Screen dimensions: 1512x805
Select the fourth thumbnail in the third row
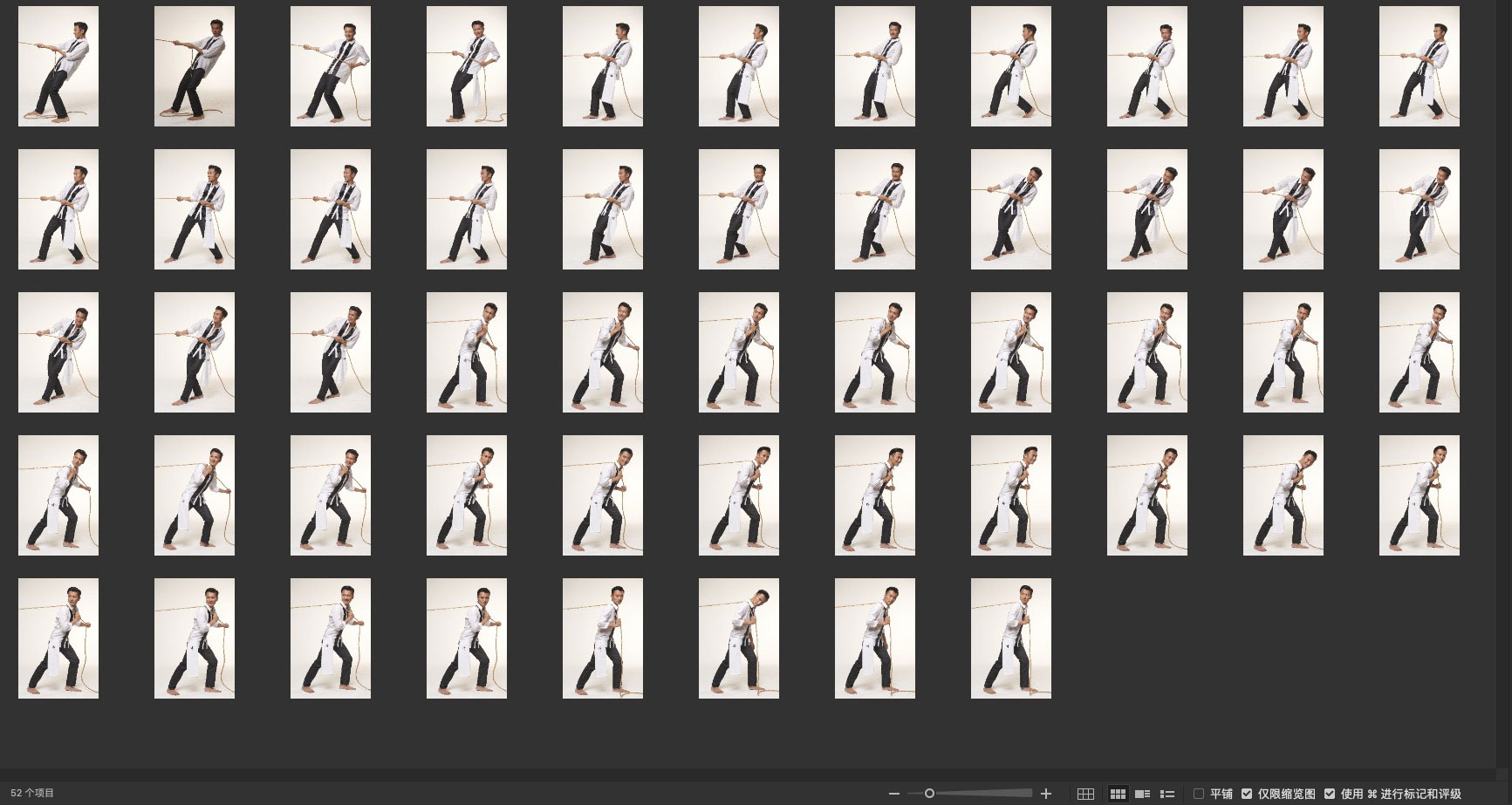click(x=467, y=352)
